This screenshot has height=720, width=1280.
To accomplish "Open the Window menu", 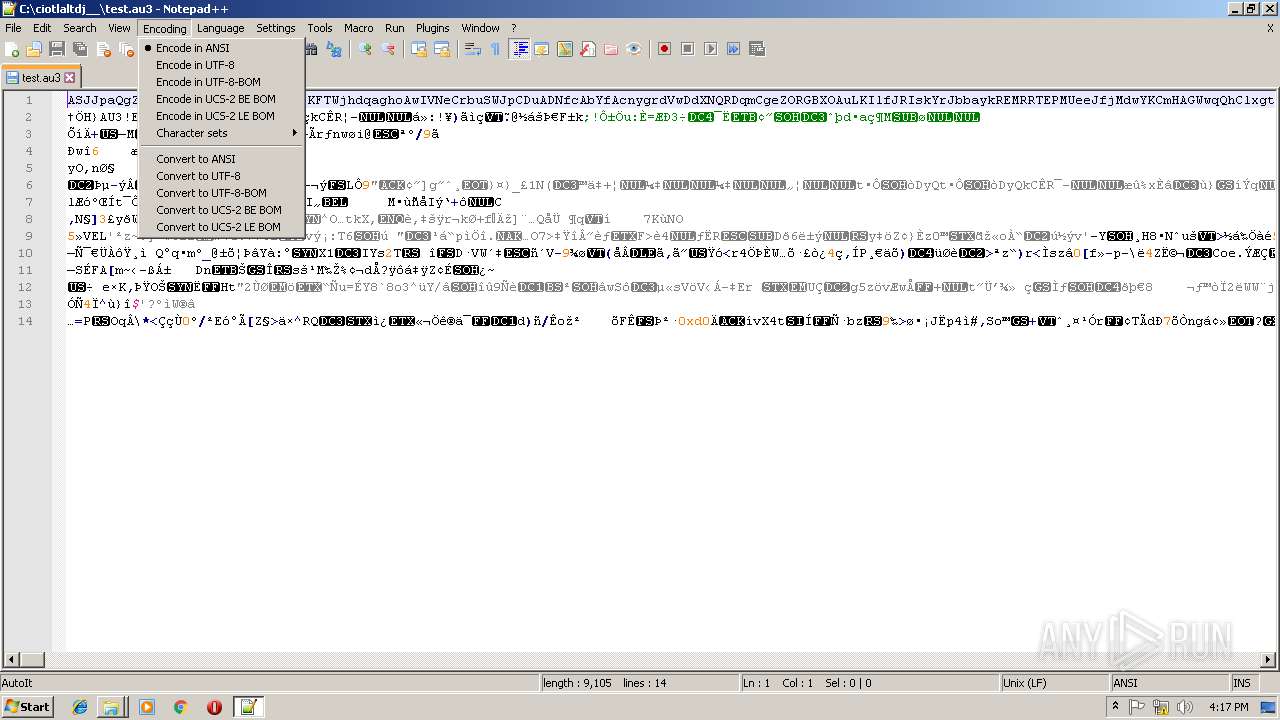I will (x=481, y=28).
